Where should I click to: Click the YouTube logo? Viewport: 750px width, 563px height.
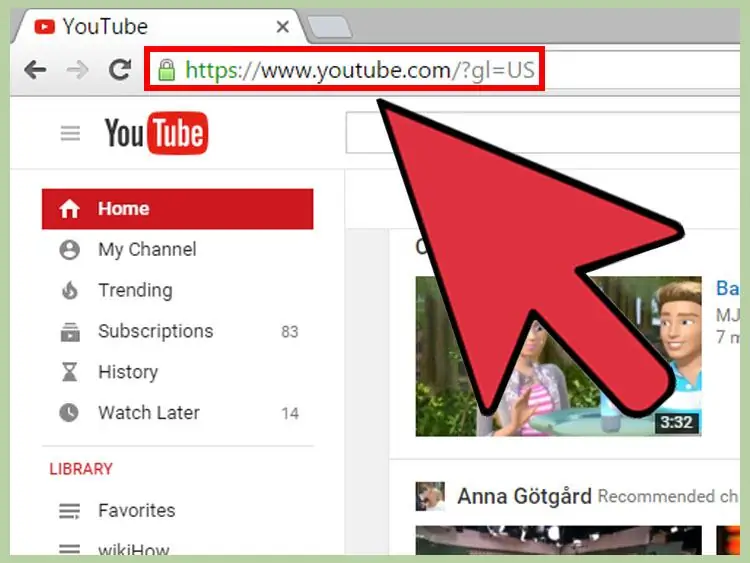(156, 133)
